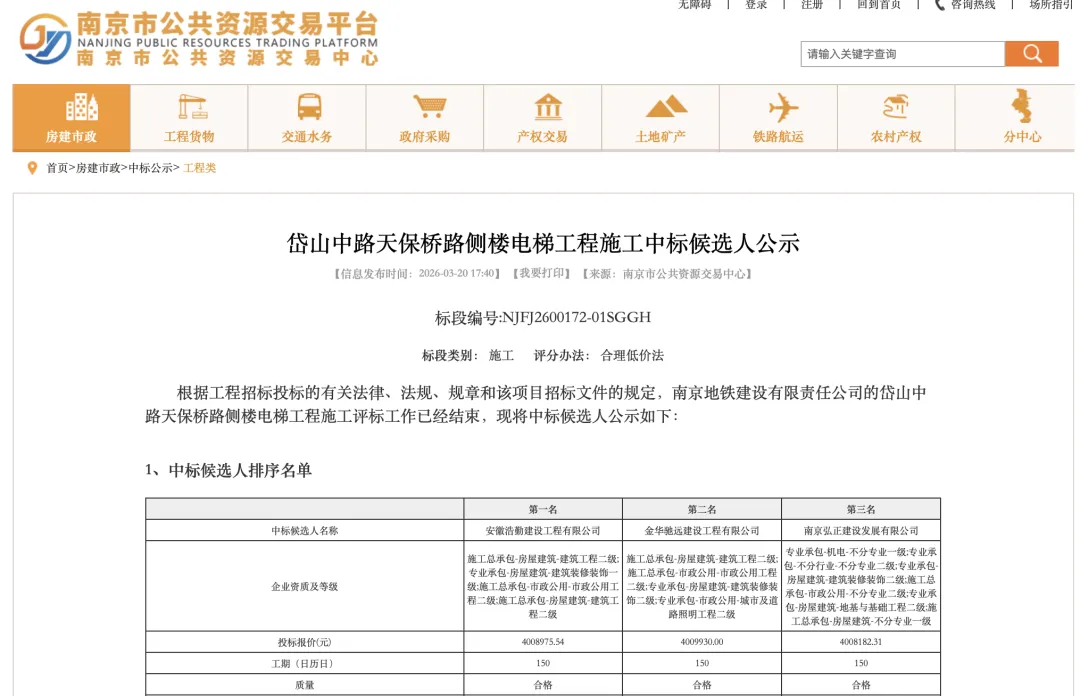Click the 无障碍 accessibility link
Viewport: 1080px width, 696px height.
point(694,4)
